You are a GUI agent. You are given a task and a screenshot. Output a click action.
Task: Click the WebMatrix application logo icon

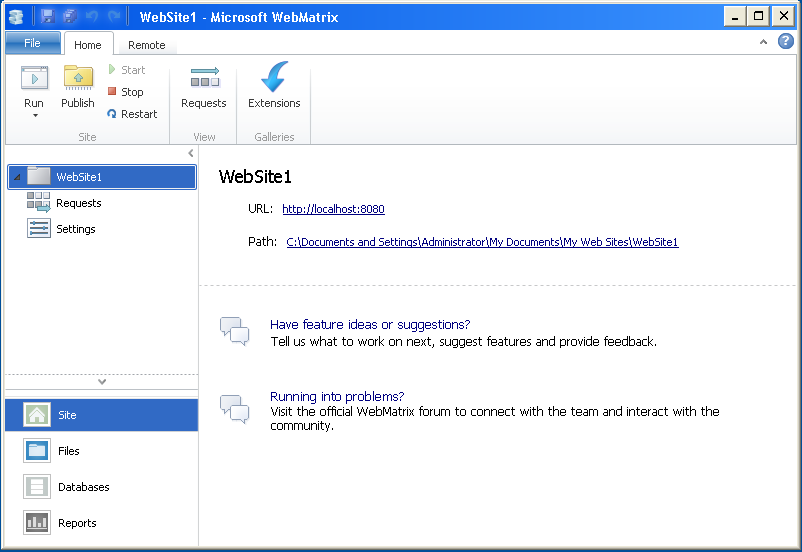tap(16, 17)
